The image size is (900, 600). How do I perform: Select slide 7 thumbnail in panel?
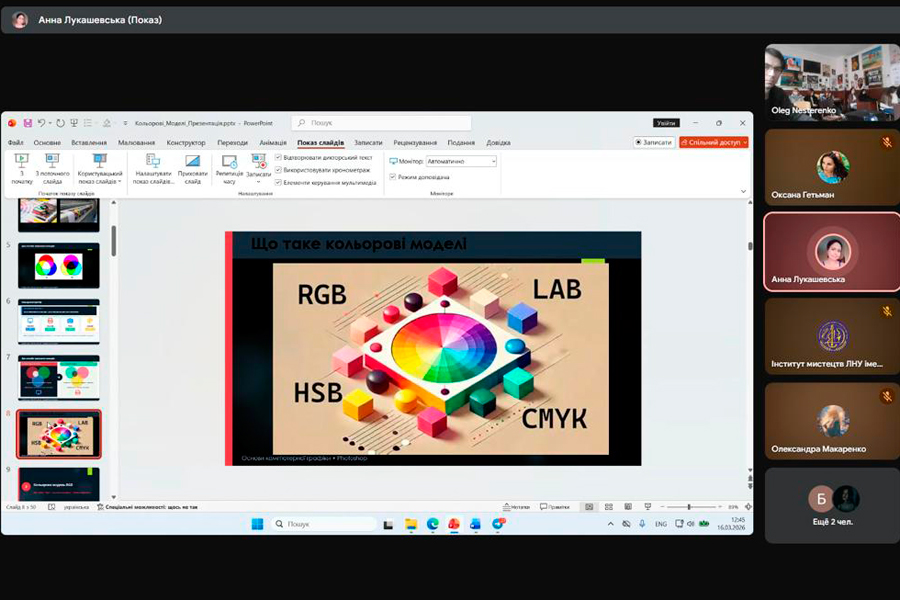(x=59, y=377)
